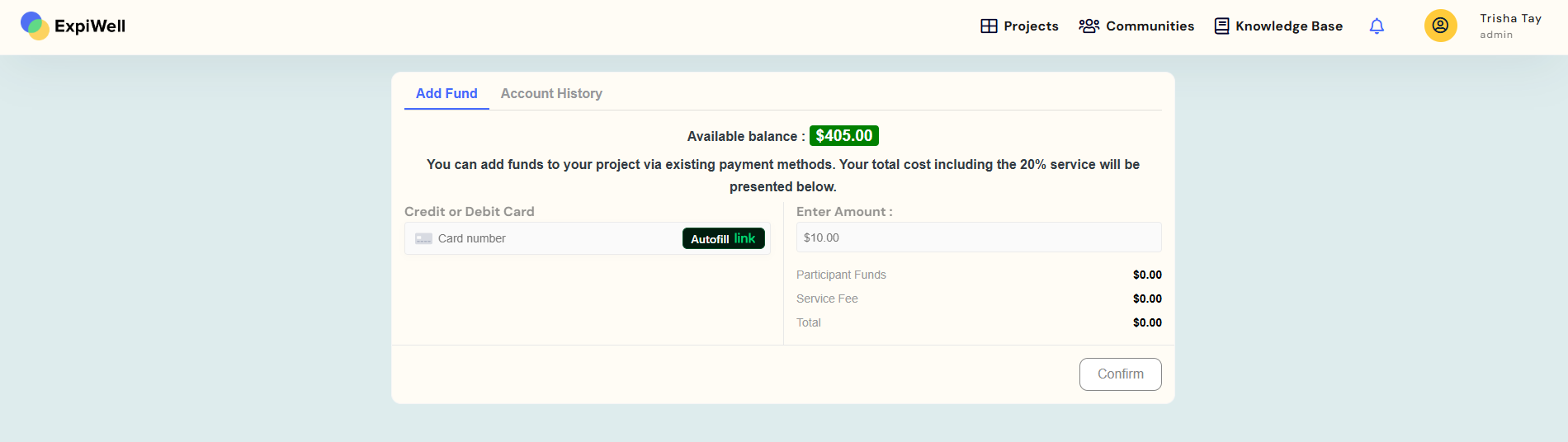Click the ExpiWell brand name text
The image size is (1568, 442).
90,26
